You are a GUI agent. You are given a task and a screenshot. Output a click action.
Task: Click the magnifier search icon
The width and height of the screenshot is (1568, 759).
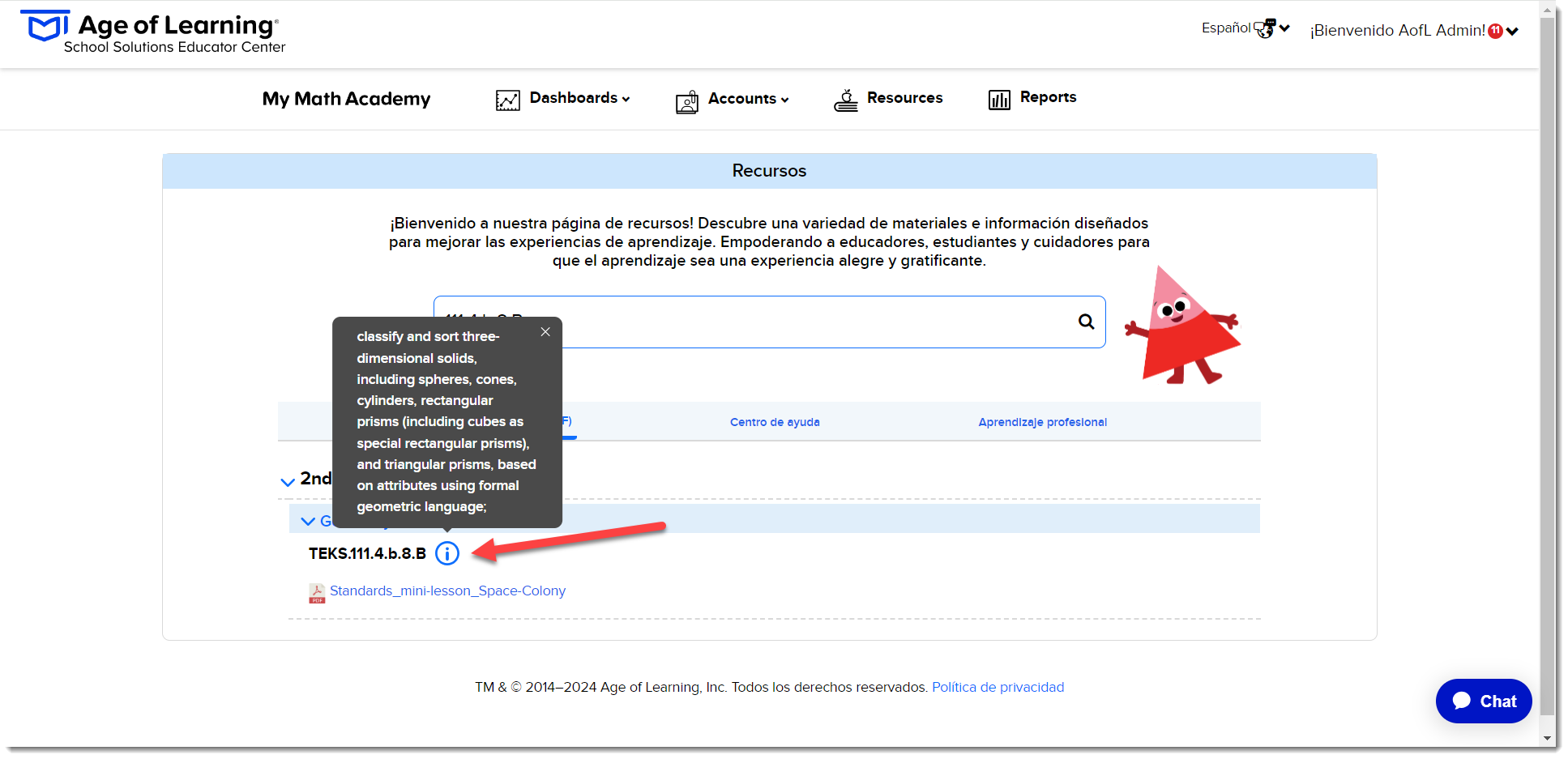point(1086,322)
